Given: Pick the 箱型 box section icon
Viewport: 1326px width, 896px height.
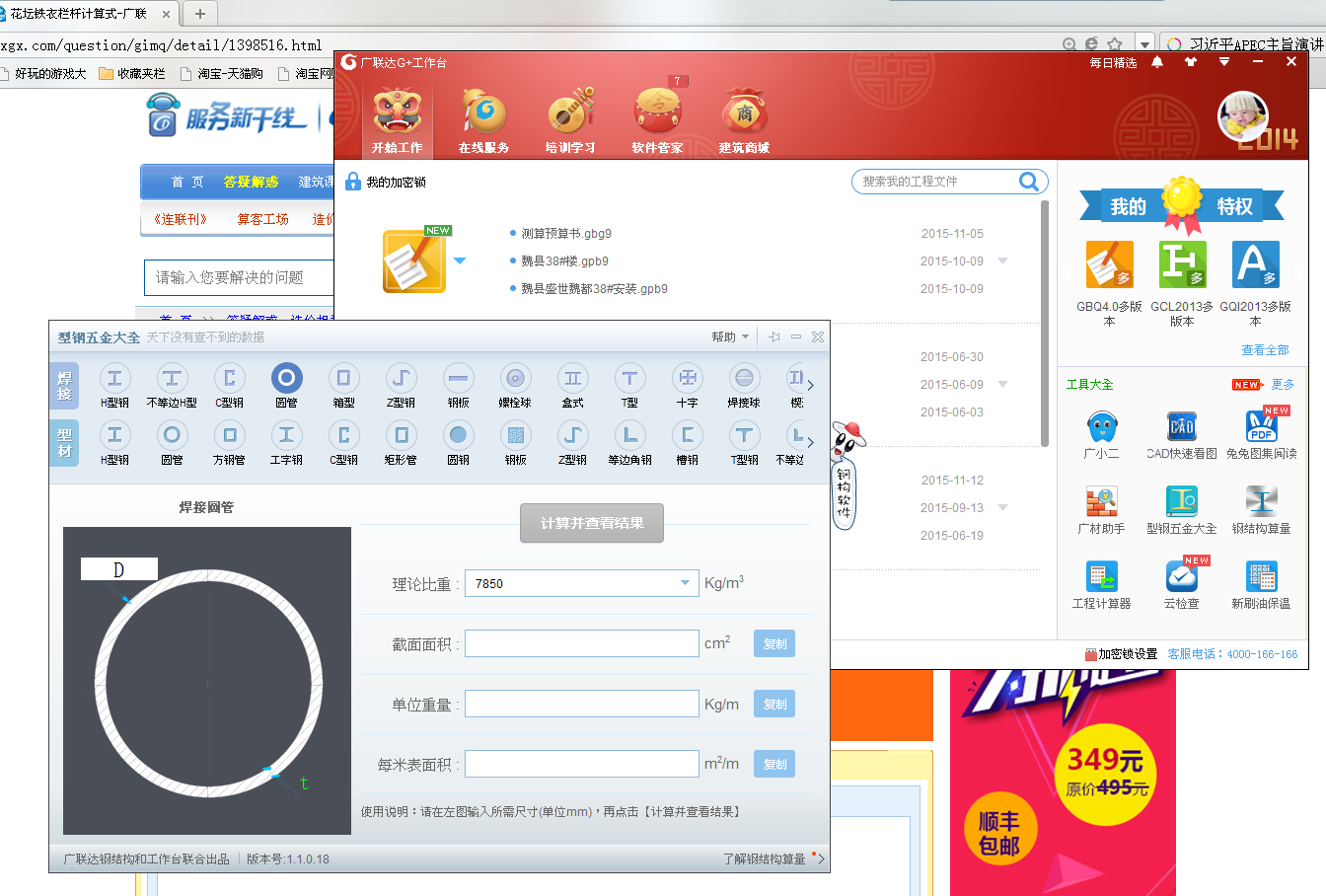Looking at the screenshot, I should coord(343,378).
